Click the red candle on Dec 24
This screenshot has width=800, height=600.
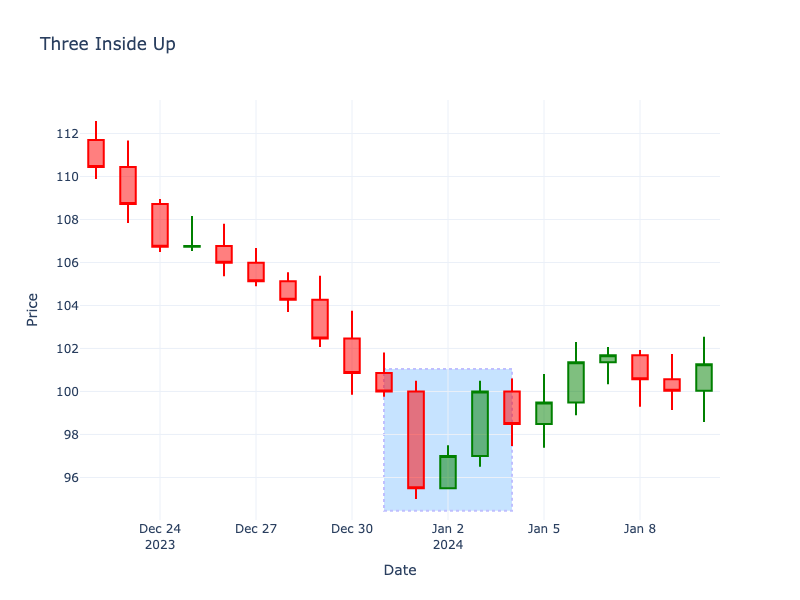160,225
